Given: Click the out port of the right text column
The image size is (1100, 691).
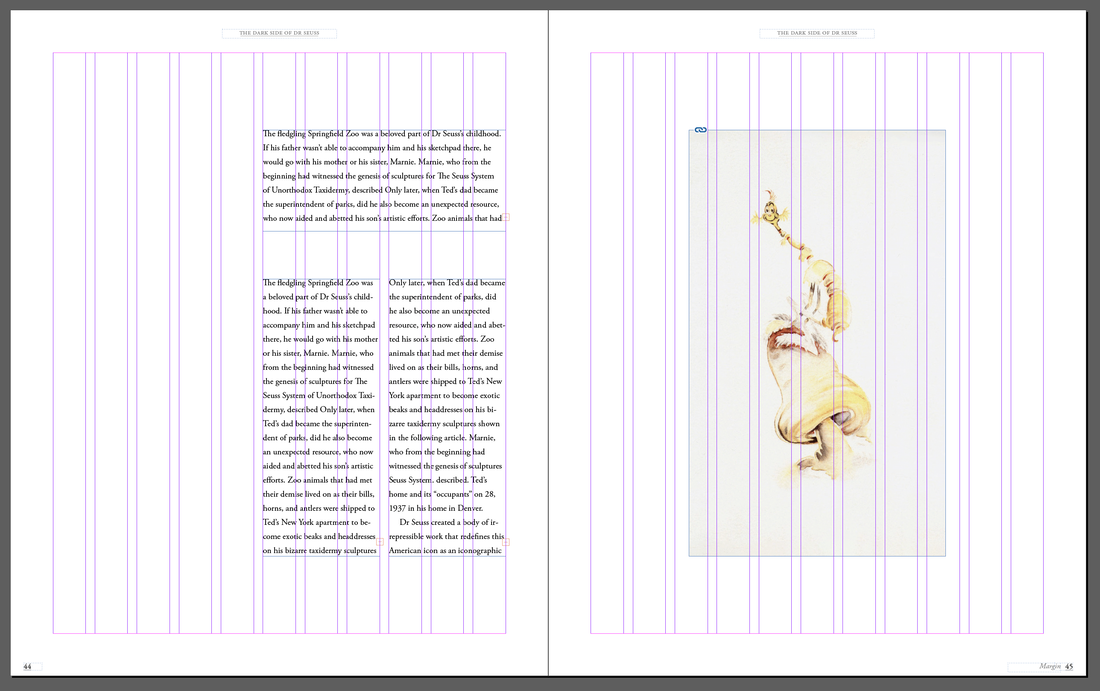Looking at the screenshot, I should (506, 542).
